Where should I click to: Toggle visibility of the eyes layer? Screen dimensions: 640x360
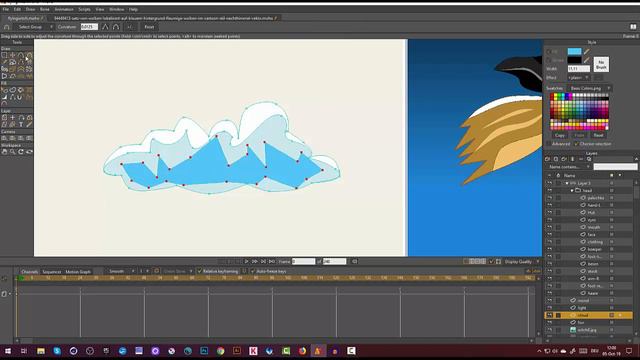pyautogui.click(x=549, y=220)
